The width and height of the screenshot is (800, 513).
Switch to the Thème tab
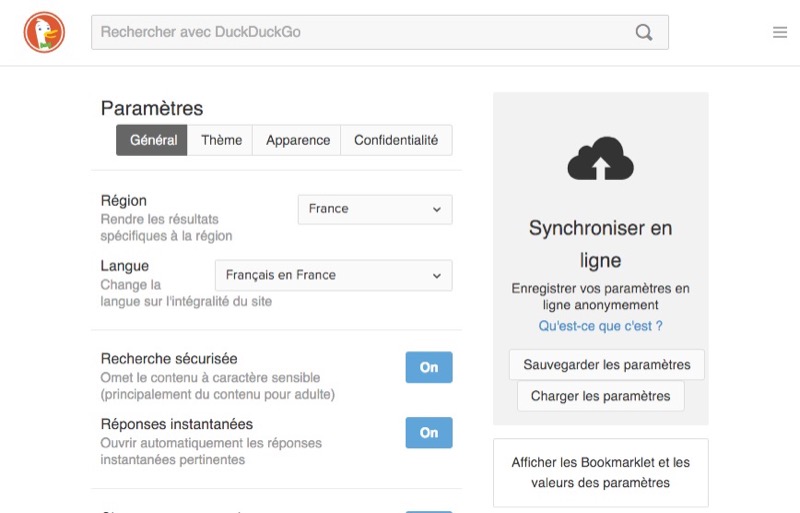coord(221,140)
